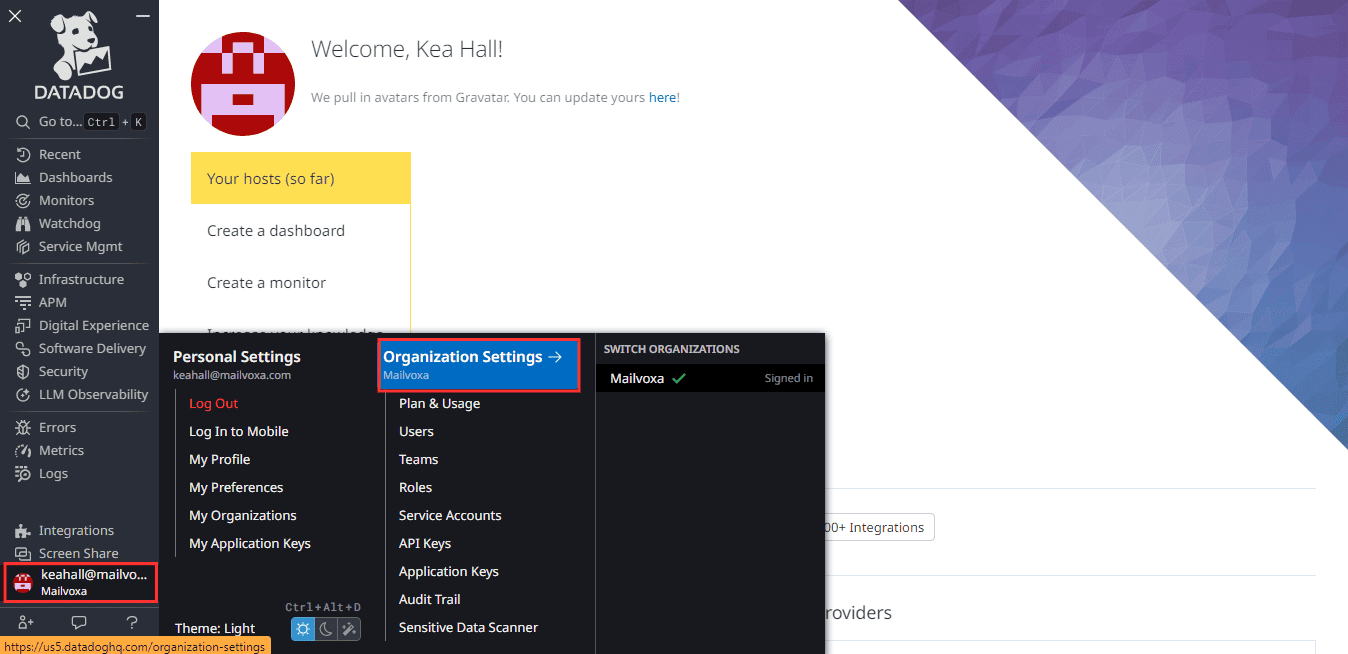Open the Recent sidebar icon
The height and width of the screenshot is (654, 1348).
(x=23, y=155)
